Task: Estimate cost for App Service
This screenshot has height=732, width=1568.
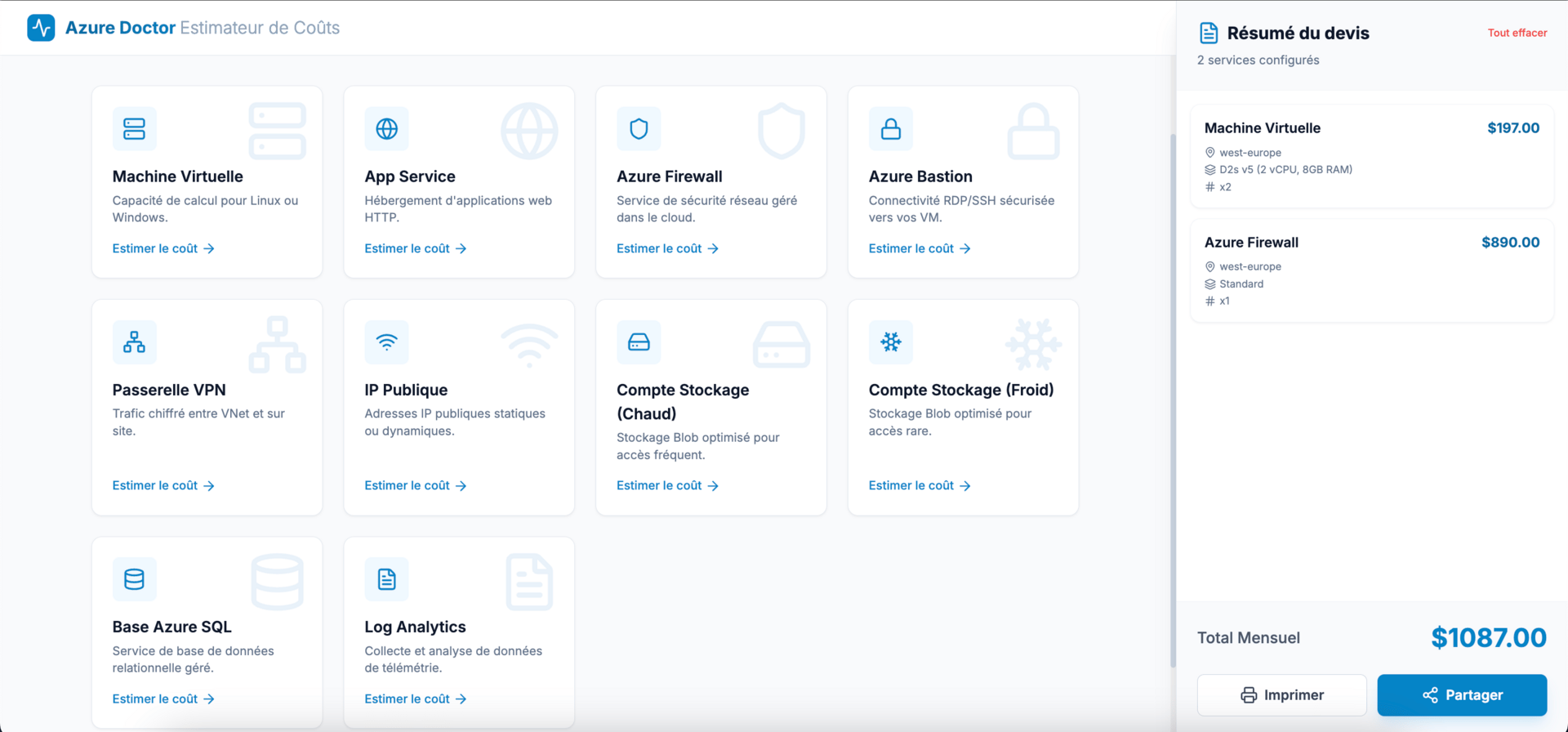Action: pyautogui.click(x=416, y=248)
